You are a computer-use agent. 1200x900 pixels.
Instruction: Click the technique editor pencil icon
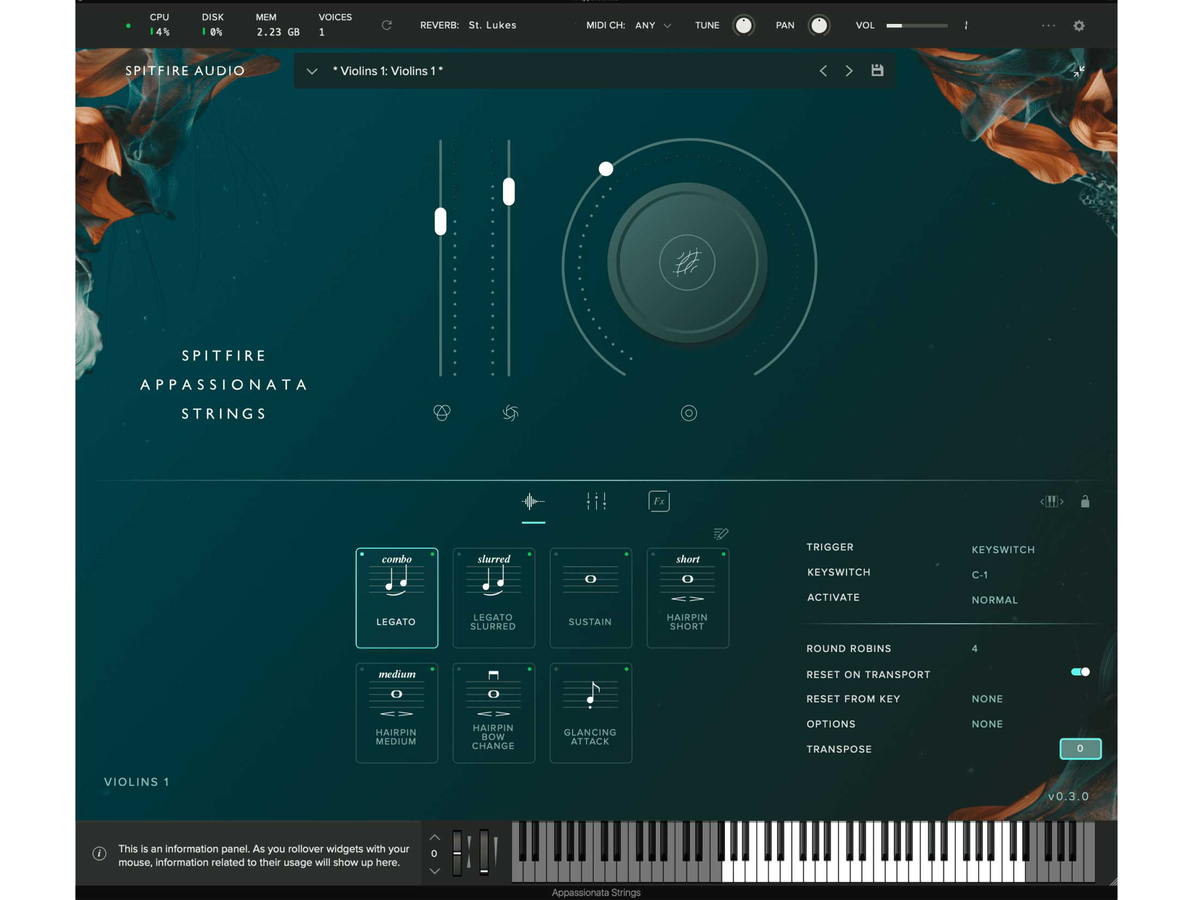[721, 534]
